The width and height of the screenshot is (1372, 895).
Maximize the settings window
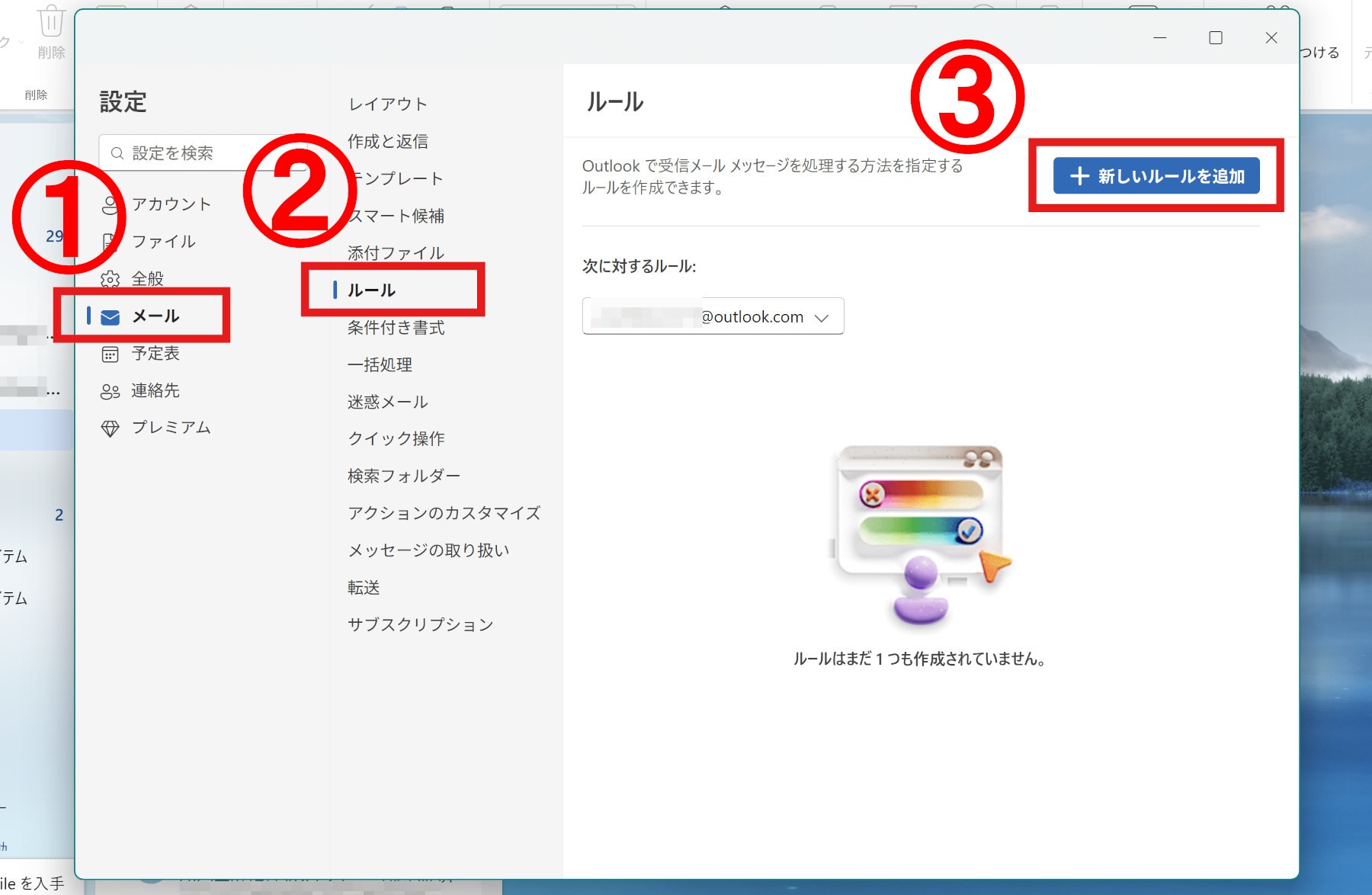pyautogui.click(x=1216, y=38)
